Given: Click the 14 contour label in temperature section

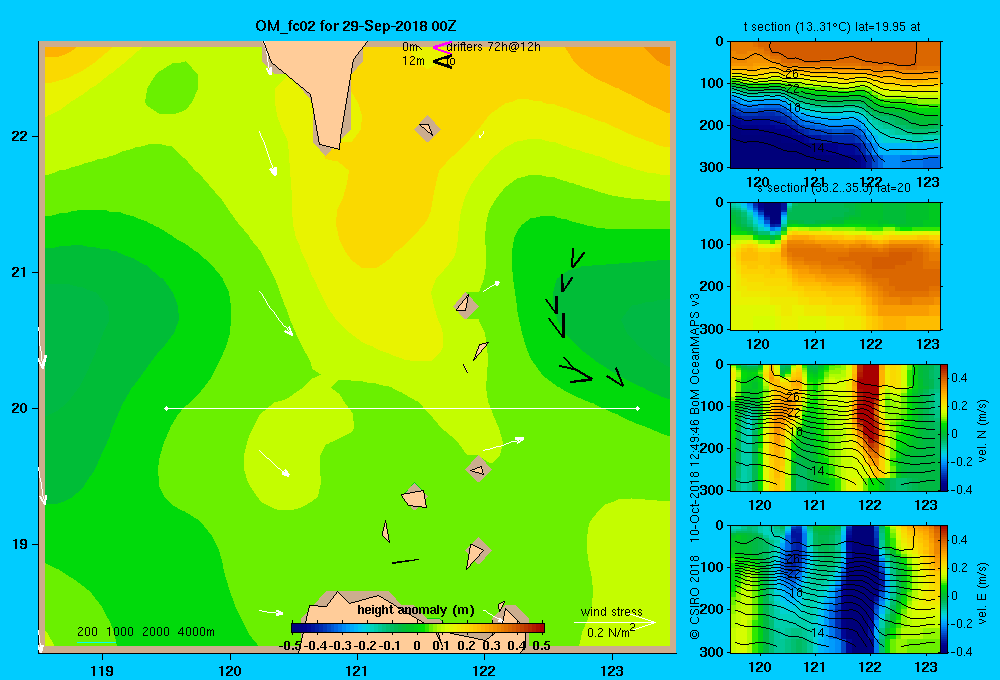Looking at the screenshot, I should [818, 148].
